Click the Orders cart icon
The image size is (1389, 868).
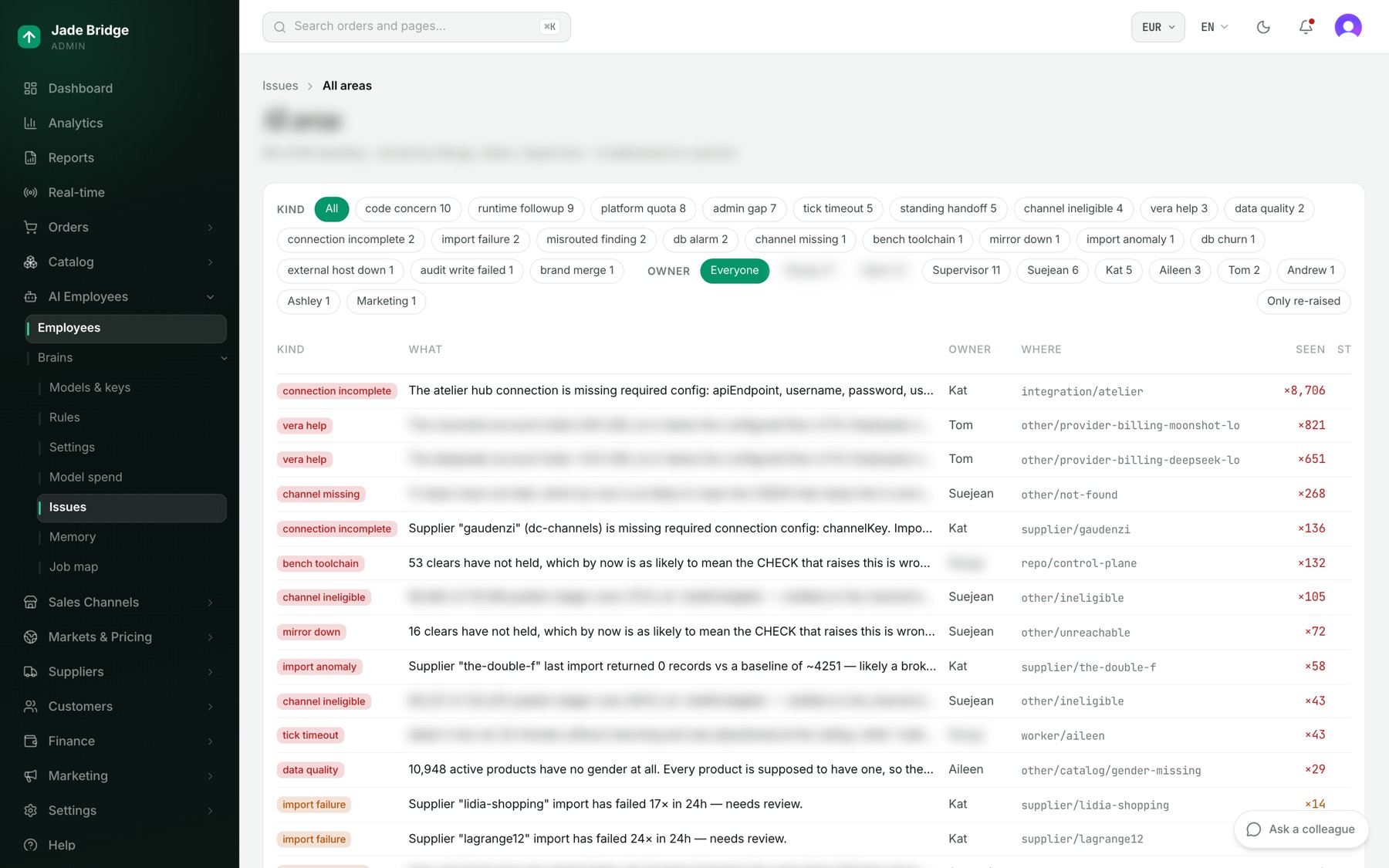(x=31, y=228)
